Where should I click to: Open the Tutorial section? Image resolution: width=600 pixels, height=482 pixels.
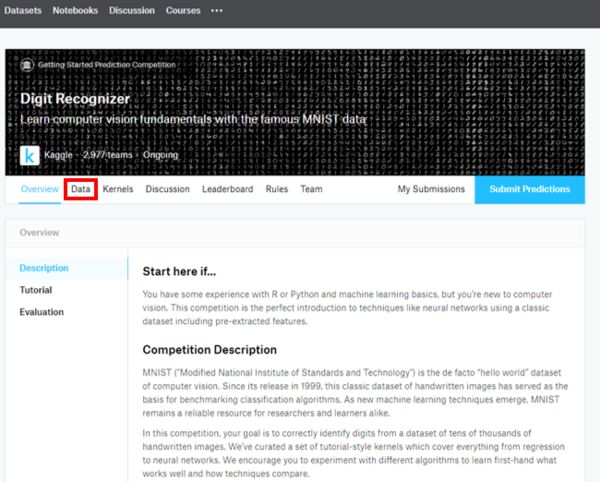(x=36, y=290)
